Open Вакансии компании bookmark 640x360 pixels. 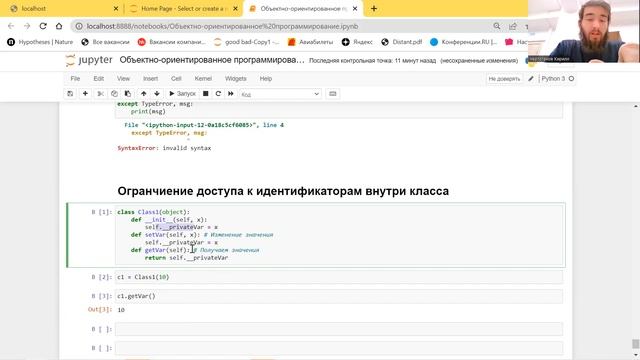point(172,42)
